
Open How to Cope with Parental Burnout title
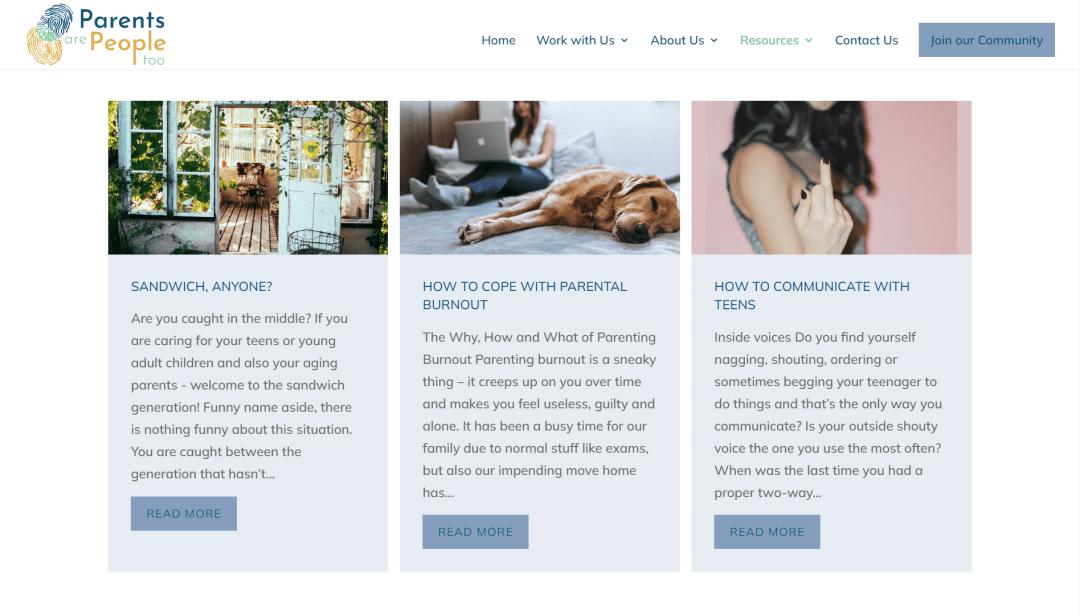[525, 295]
